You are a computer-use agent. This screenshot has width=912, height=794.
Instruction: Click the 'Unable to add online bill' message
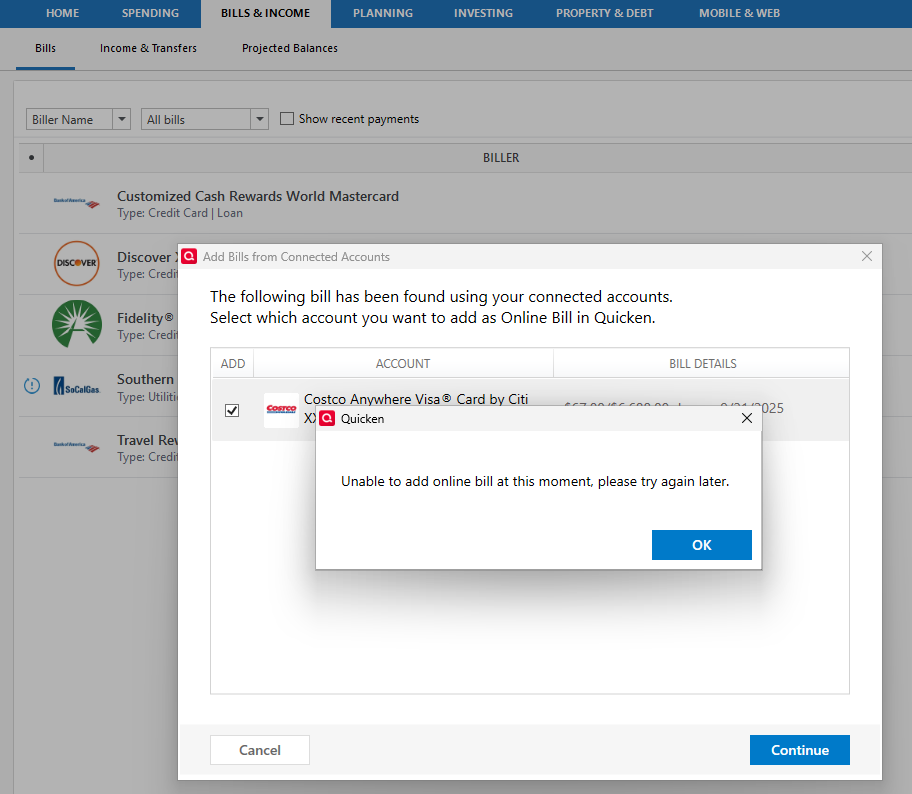[535, 482]
